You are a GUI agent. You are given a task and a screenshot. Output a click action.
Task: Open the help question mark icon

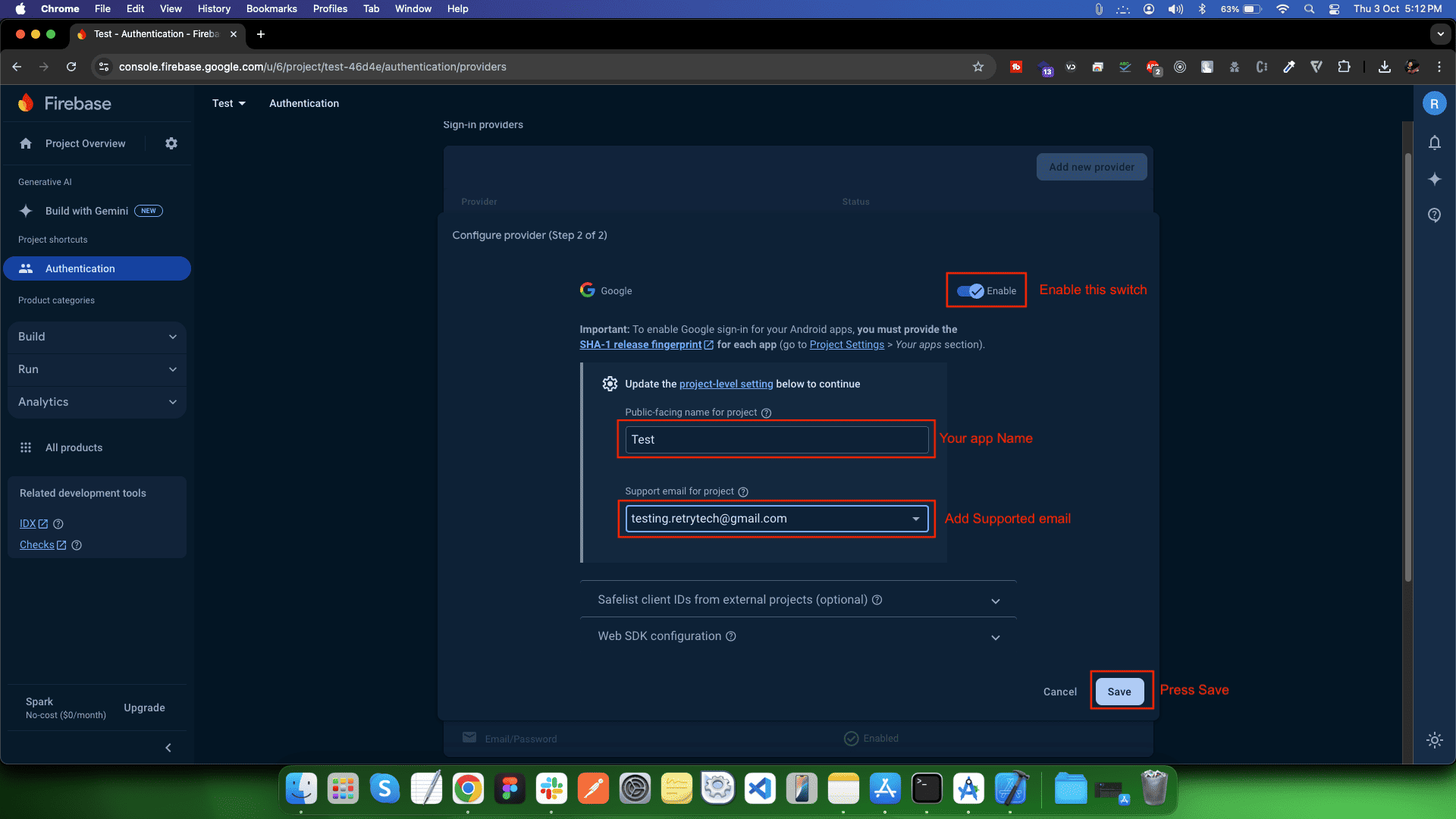(x=1434, y=215)
